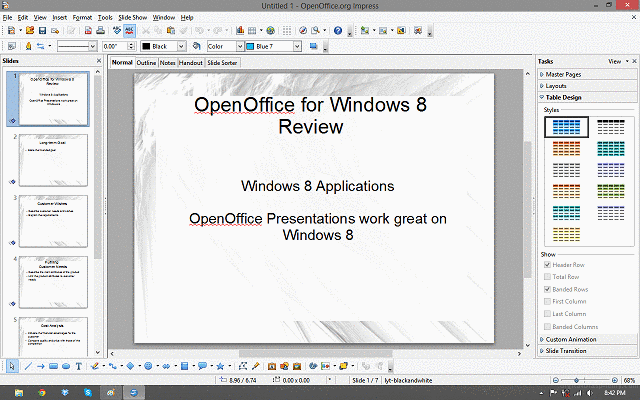The width and height of the screenshot is (640, 400).
Task: Click the Print file directly icon
Action: point(100,31)
